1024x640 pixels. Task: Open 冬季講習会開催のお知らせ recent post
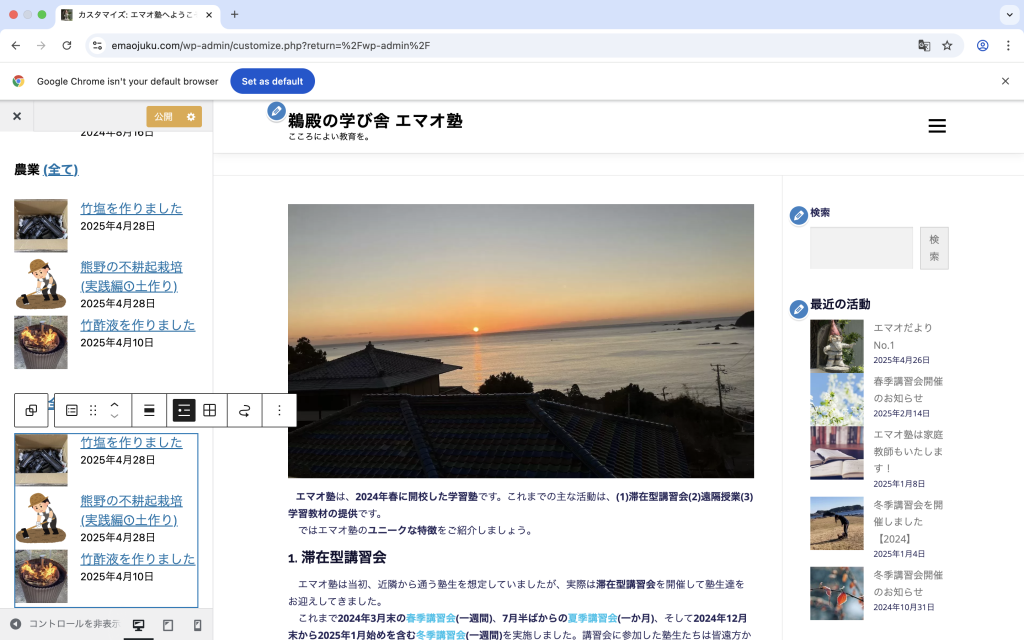[x=908, y=583]
